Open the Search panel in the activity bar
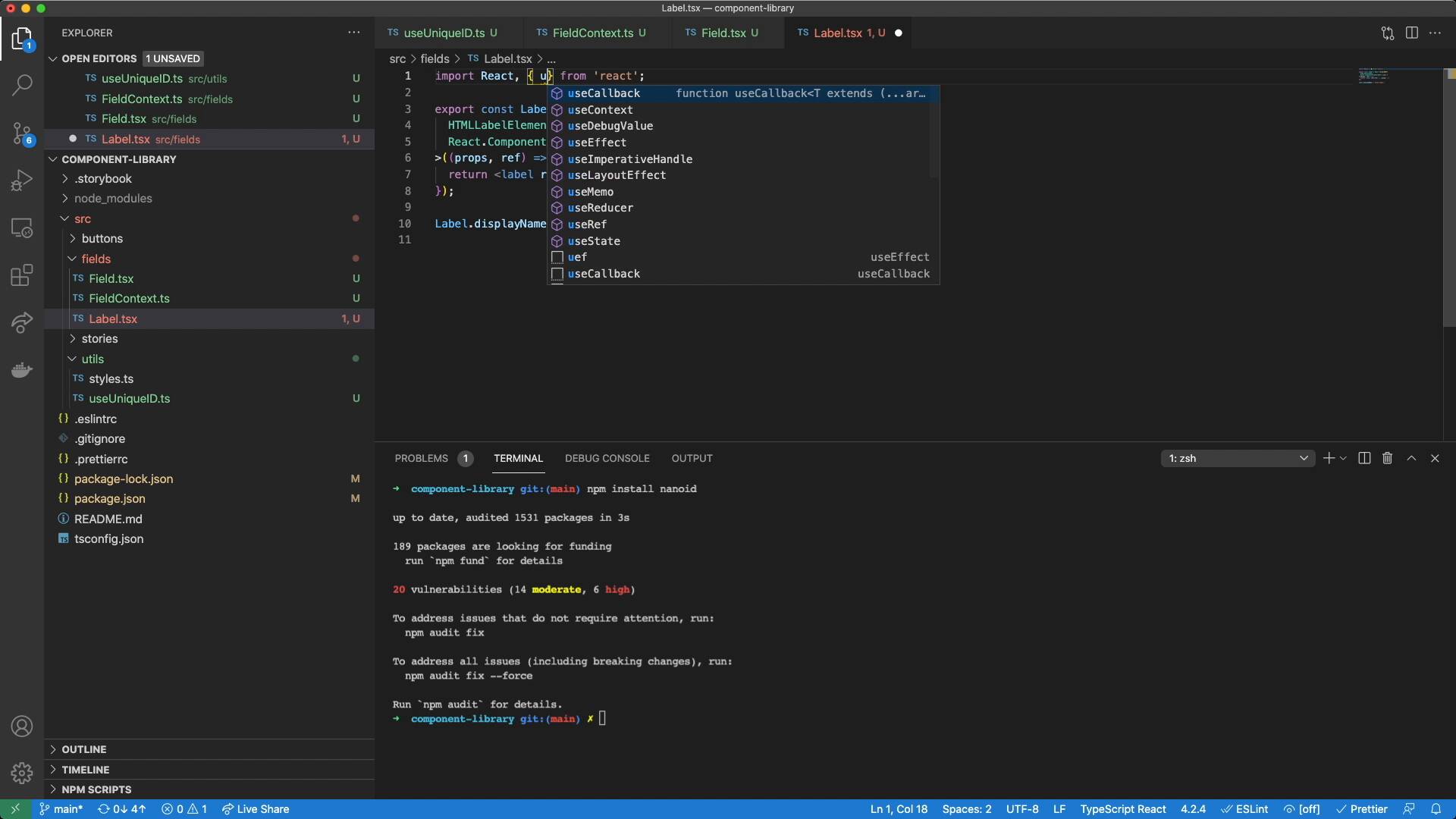1456x819 pixels. click(x=22, y=85)
